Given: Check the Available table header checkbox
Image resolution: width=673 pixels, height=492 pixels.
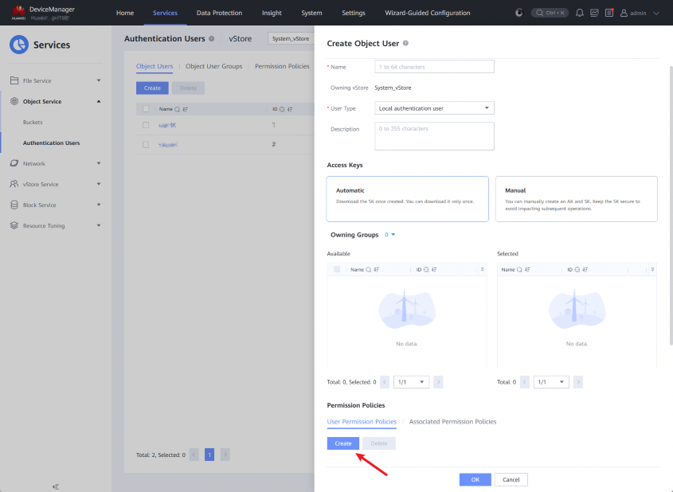Looking at the screenshot, I should point(337,270).
